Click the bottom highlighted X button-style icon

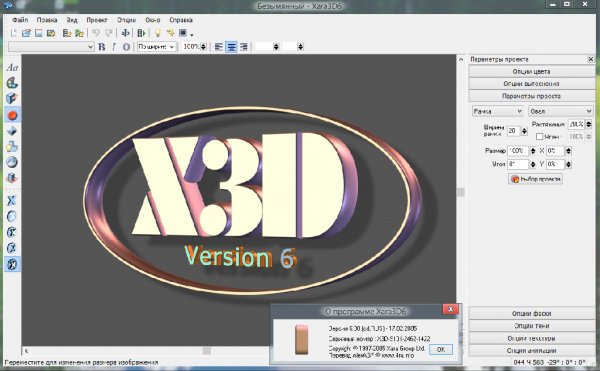(12, 264)
